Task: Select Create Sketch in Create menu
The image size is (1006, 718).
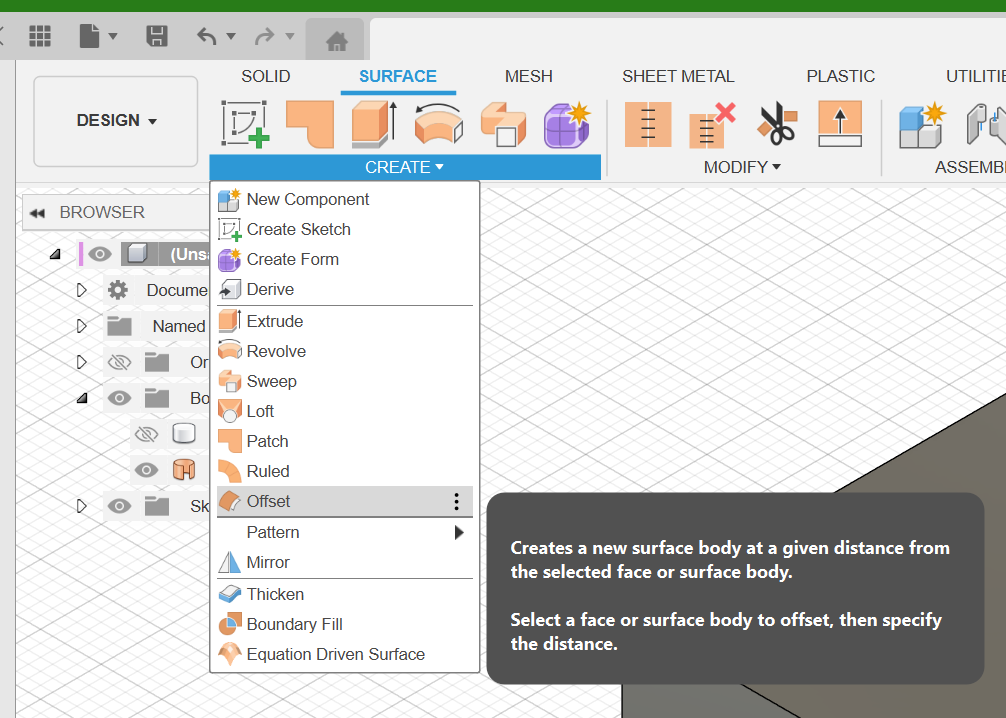Action: (345, 229)
